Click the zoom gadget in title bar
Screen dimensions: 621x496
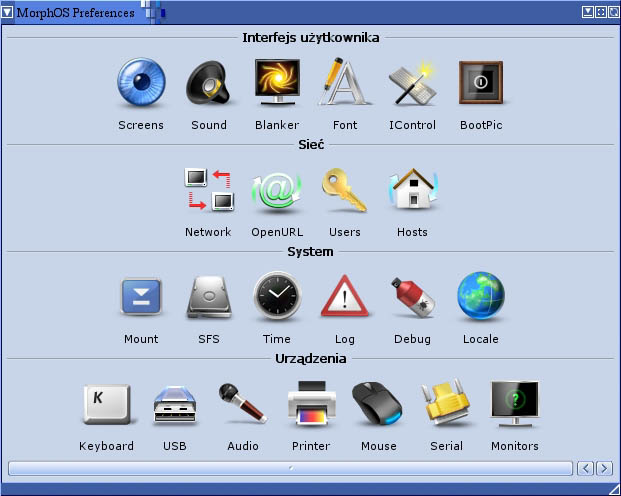600,12
